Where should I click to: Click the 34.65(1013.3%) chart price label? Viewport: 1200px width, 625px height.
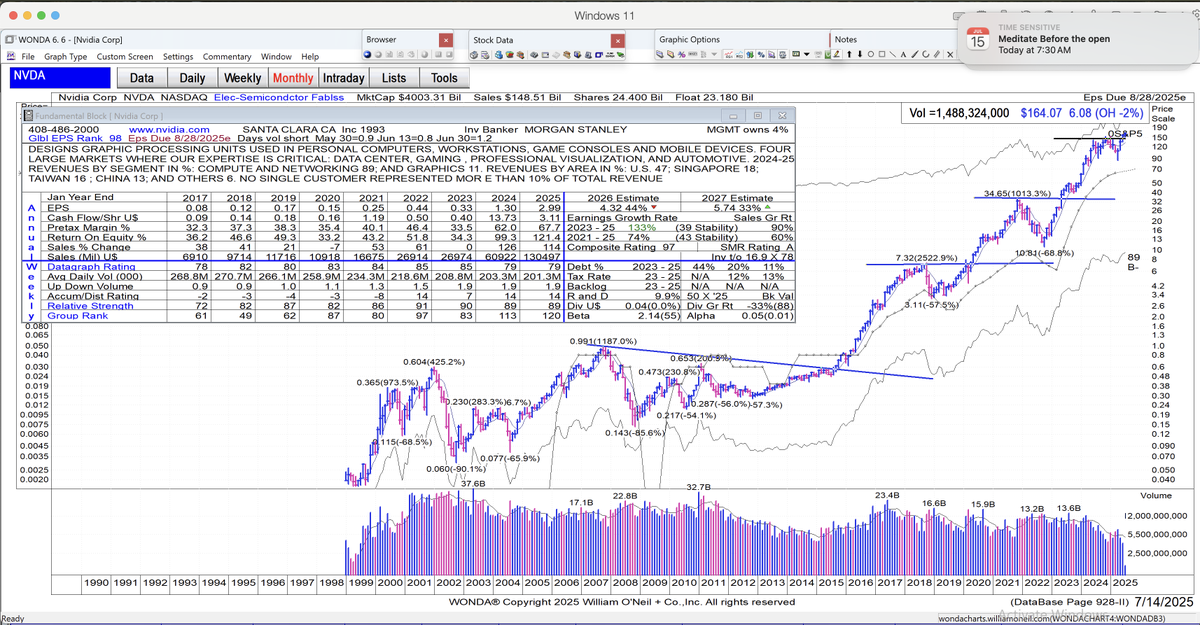click(x=1017, y=193)
